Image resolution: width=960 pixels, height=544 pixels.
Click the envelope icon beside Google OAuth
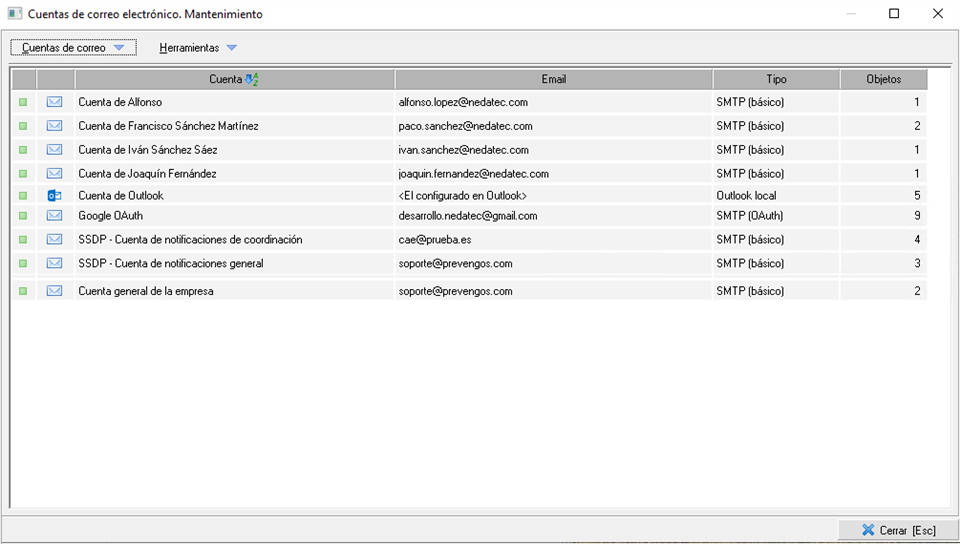55,216
